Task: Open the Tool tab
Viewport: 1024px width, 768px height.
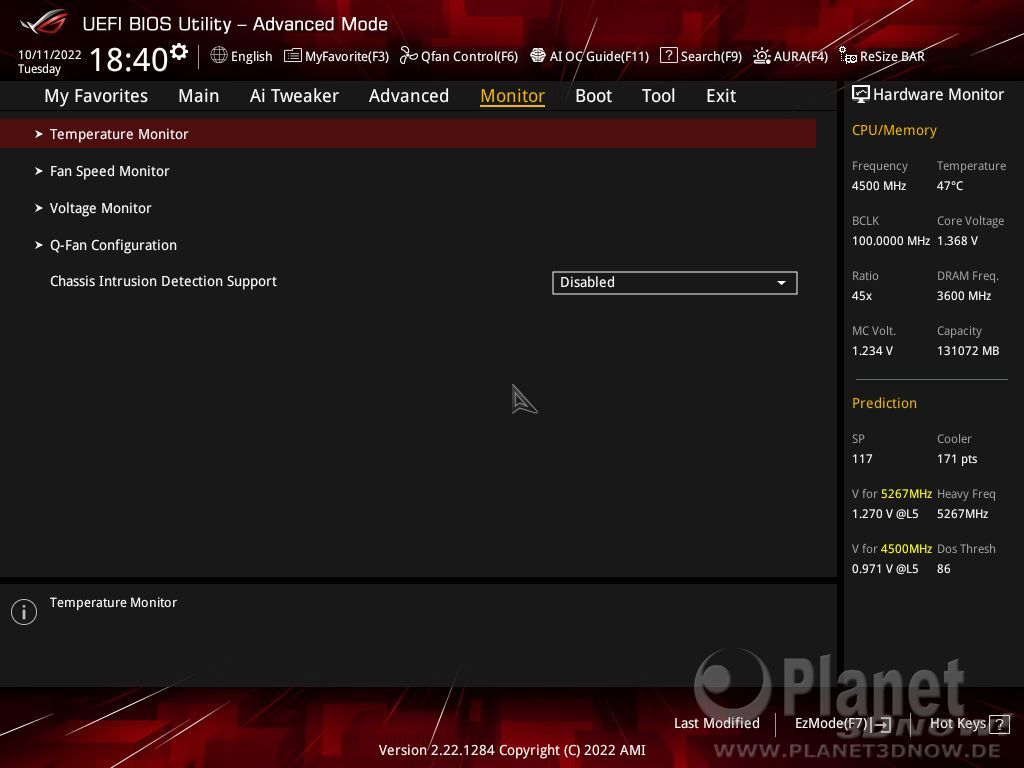Action: tap(658, 96)
